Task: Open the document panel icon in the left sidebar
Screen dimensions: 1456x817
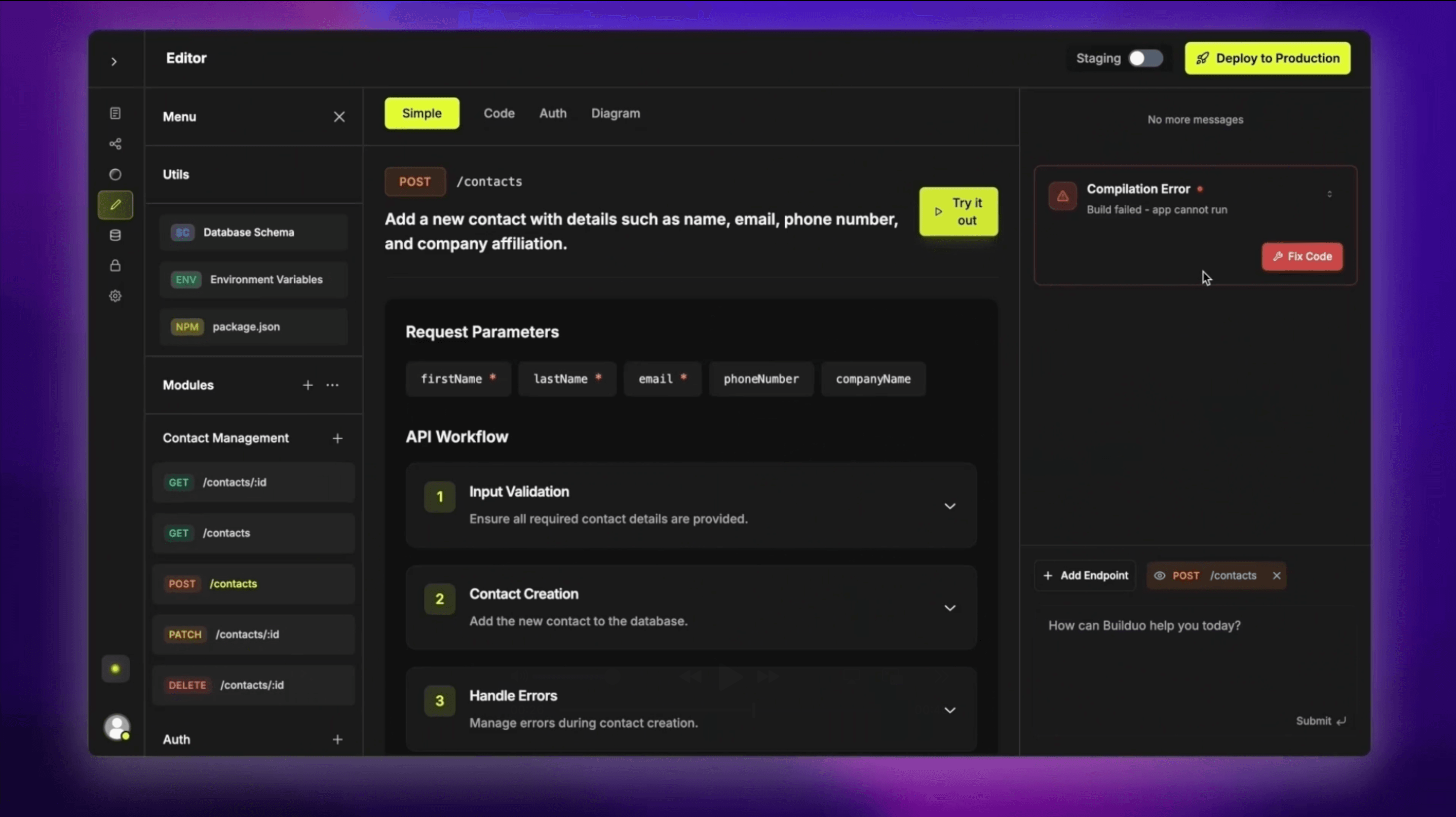Action: [116, 113]
